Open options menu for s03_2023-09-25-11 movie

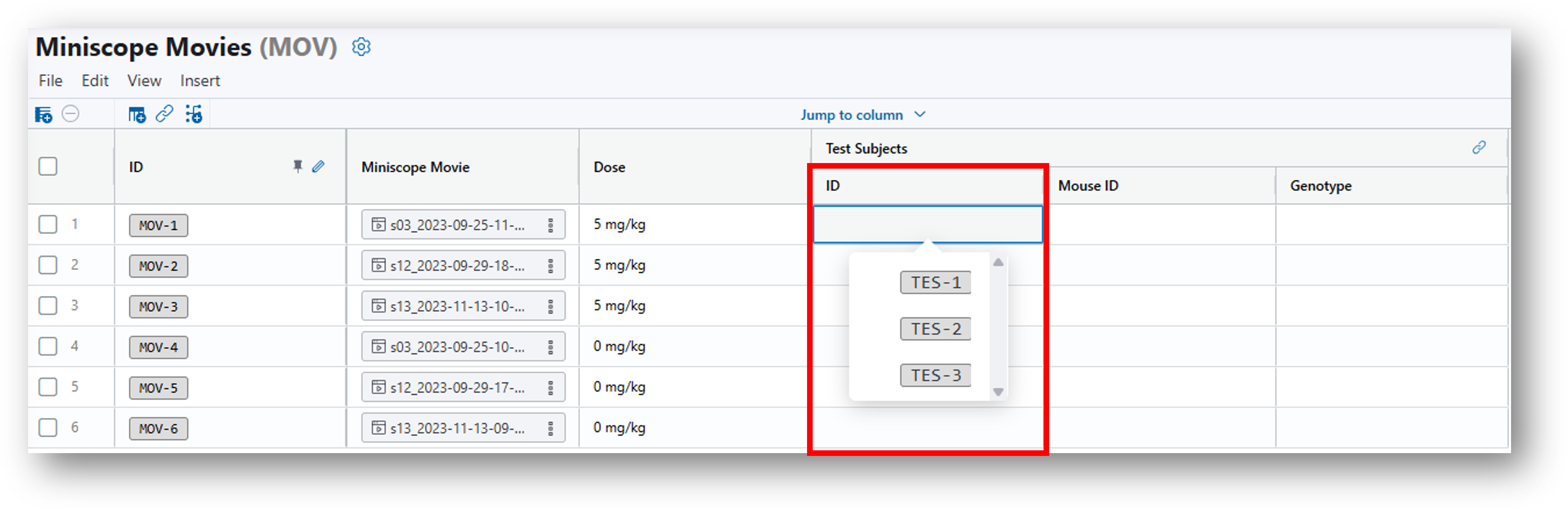click(x=550, y=225)
